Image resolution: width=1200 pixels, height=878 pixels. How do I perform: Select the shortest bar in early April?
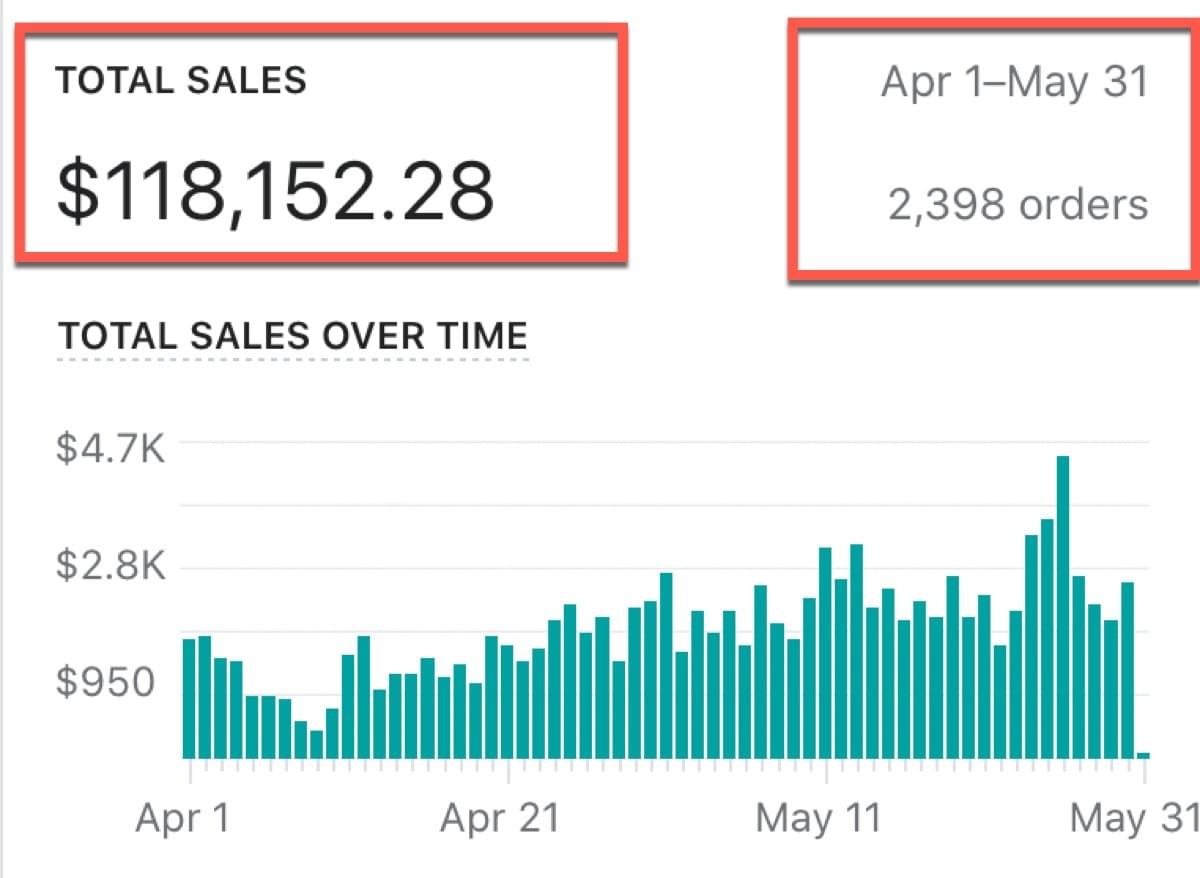(x=317, y=744)
